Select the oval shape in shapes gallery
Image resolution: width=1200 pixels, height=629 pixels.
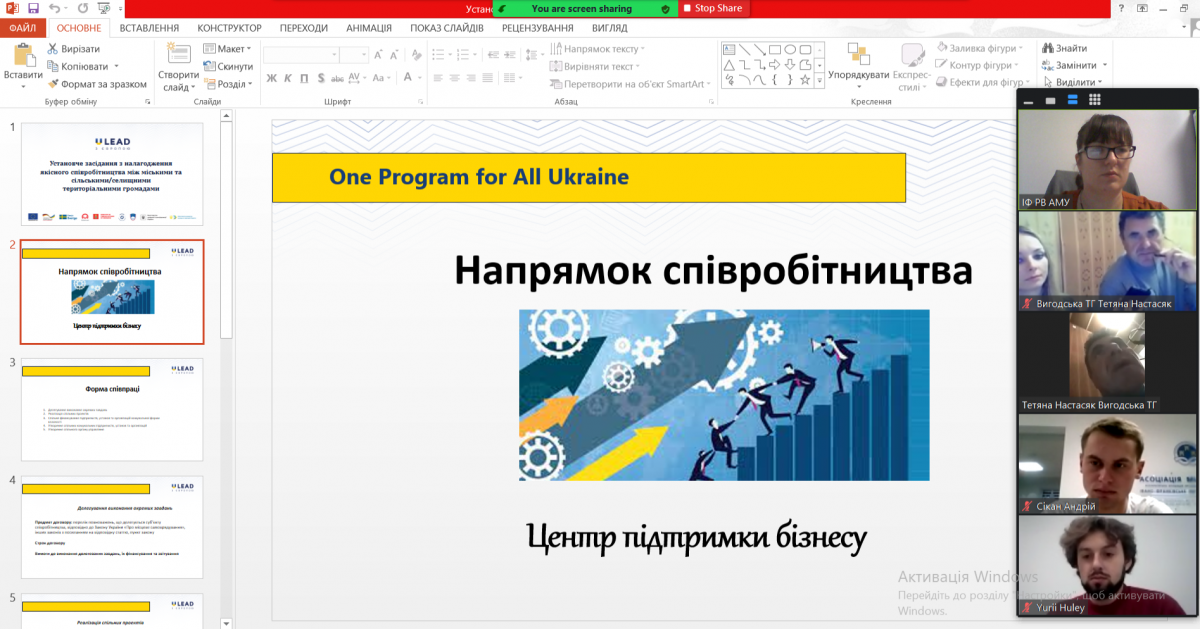click(790, 49)
